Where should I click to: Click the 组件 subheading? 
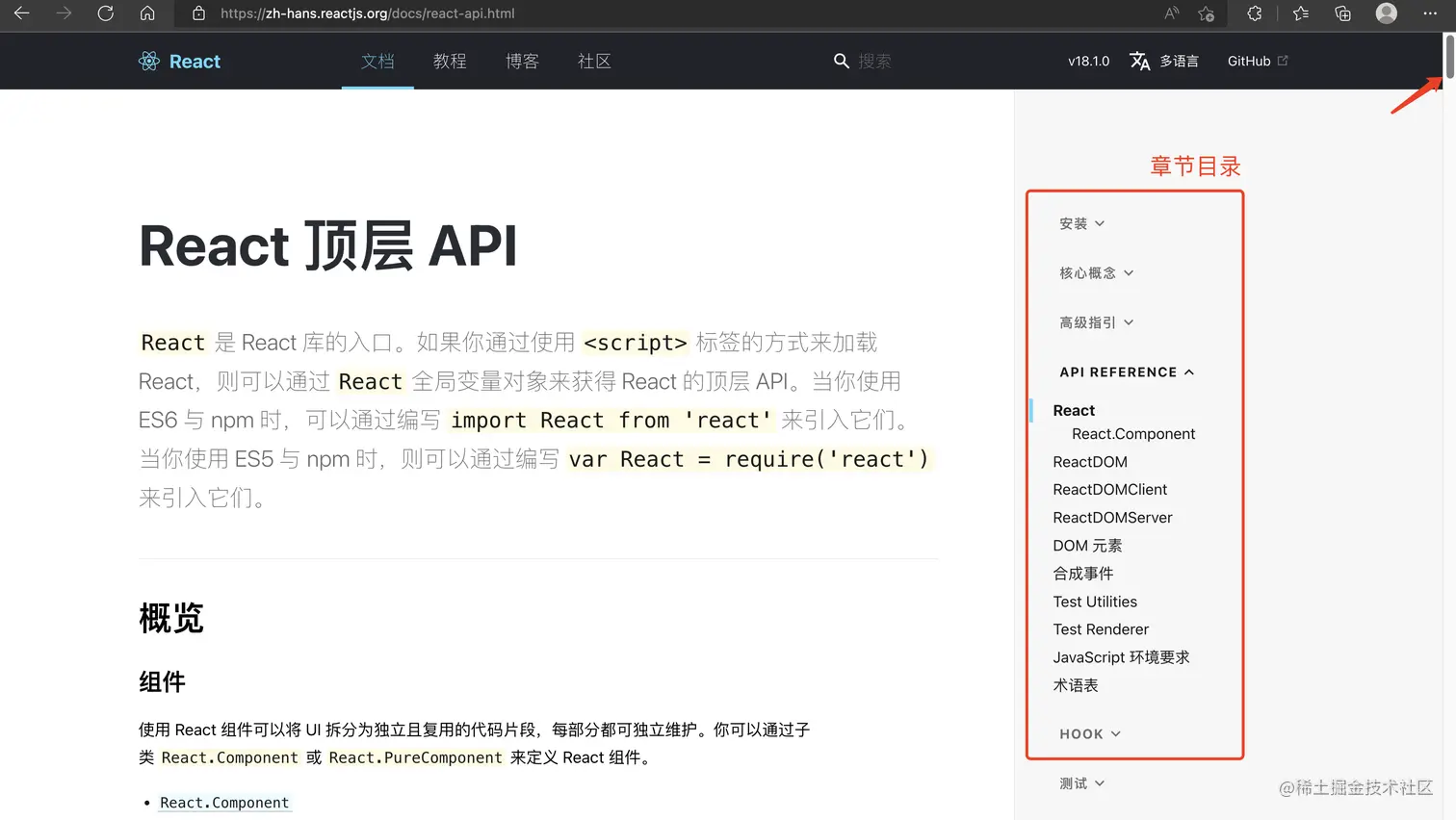162,682
